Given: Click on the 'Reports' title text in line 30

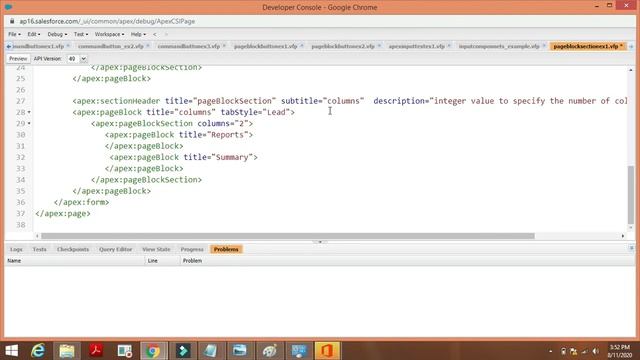Looking at the screenshot, I should (x=227, y=135).
